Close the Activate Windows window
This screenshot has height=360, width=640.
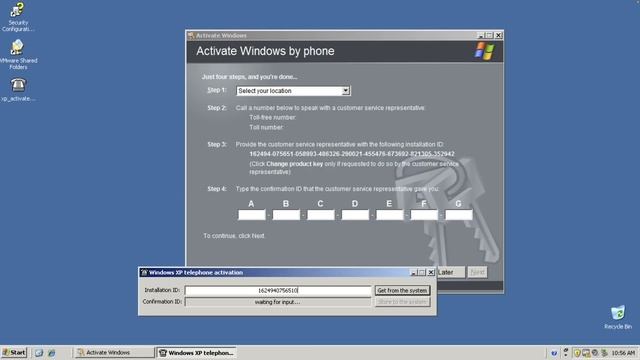pos(498,36)
